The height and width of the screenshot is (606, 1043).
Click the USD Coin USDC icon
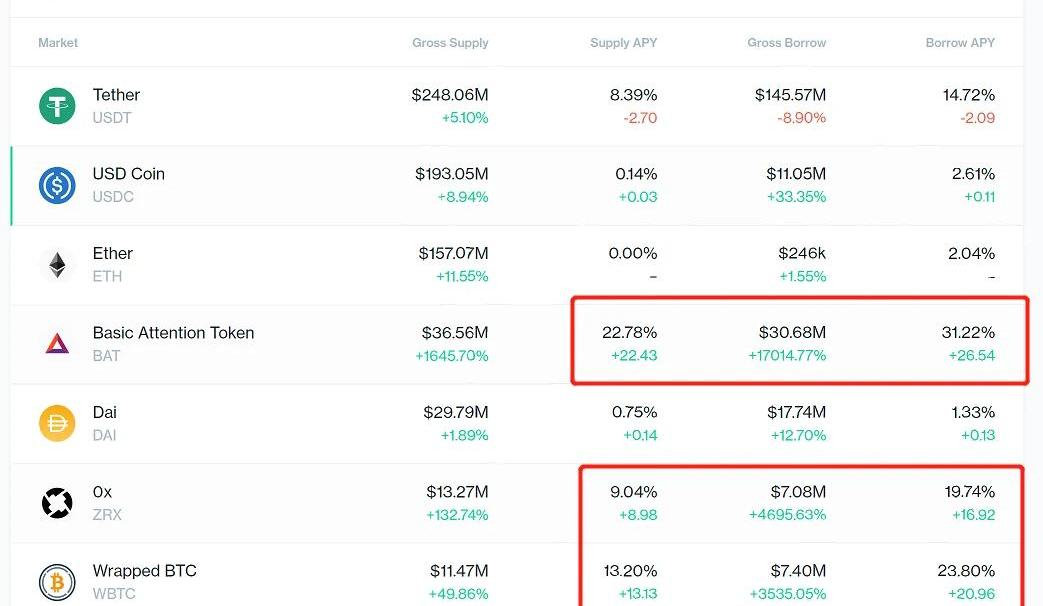pos(57,186)
